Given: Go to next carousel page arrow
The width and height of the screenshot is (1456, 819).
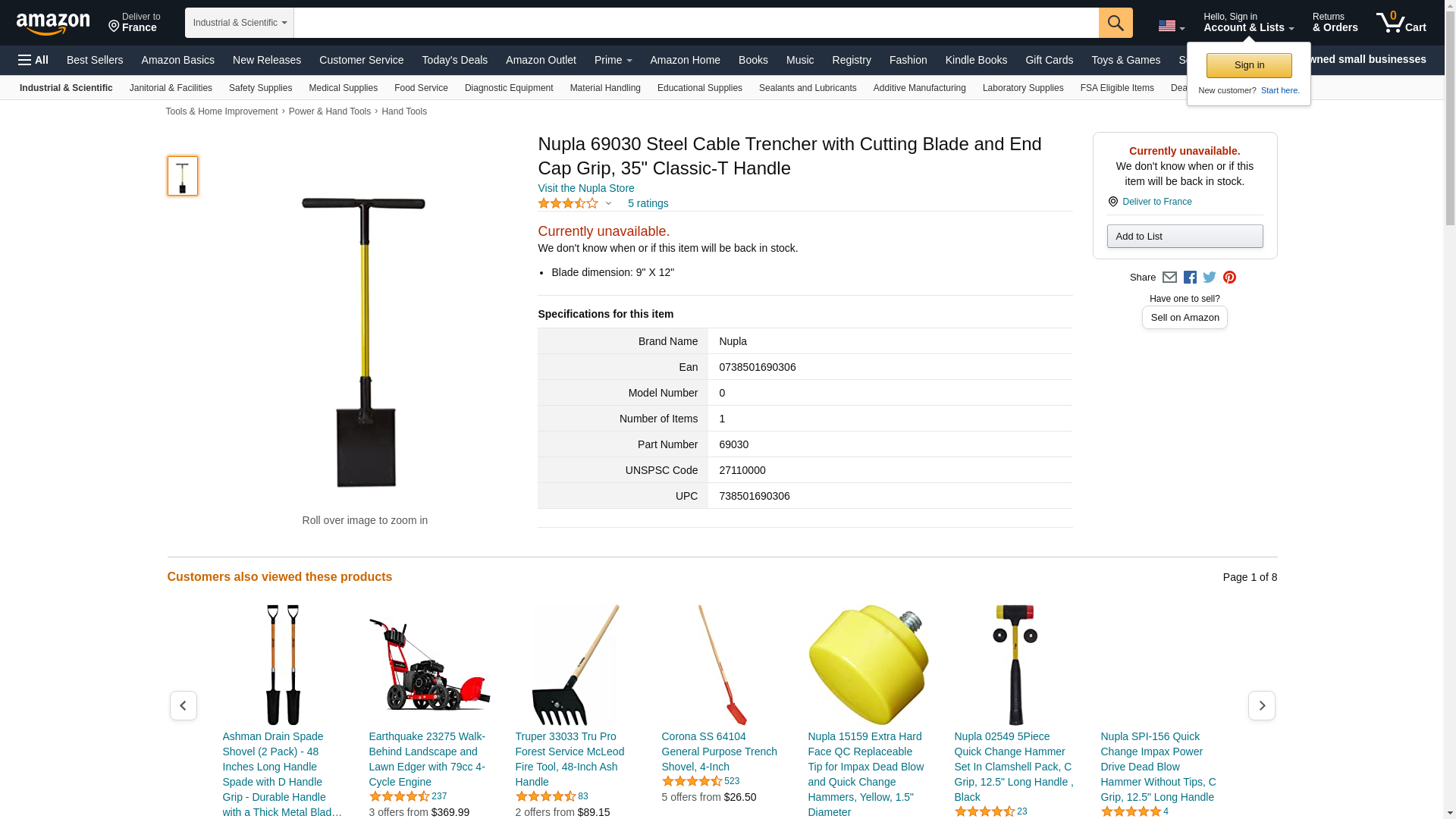Looking at the screenshot, I should [x=1261, y=705].
